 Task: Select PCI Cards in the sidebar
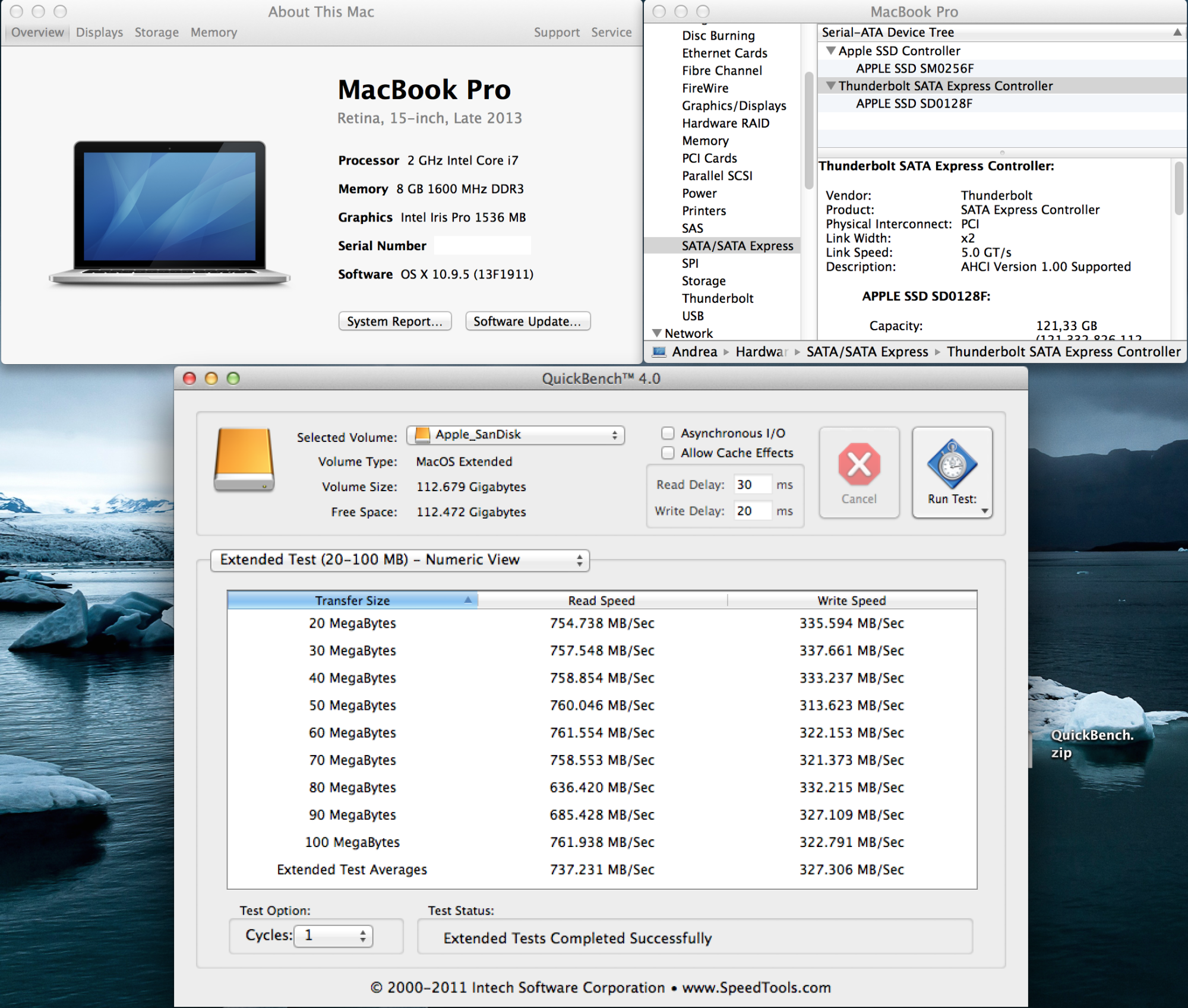click(709, 158)
